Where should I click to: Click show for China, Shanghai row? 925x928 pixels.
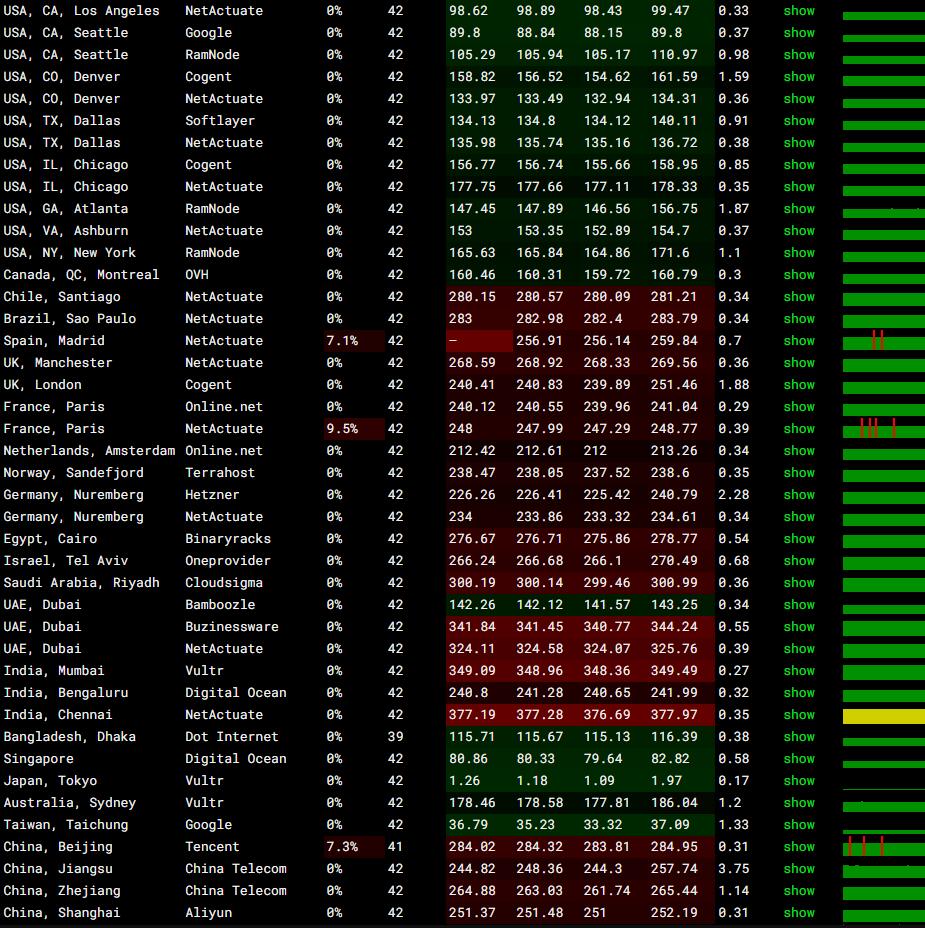pos(799,913)
